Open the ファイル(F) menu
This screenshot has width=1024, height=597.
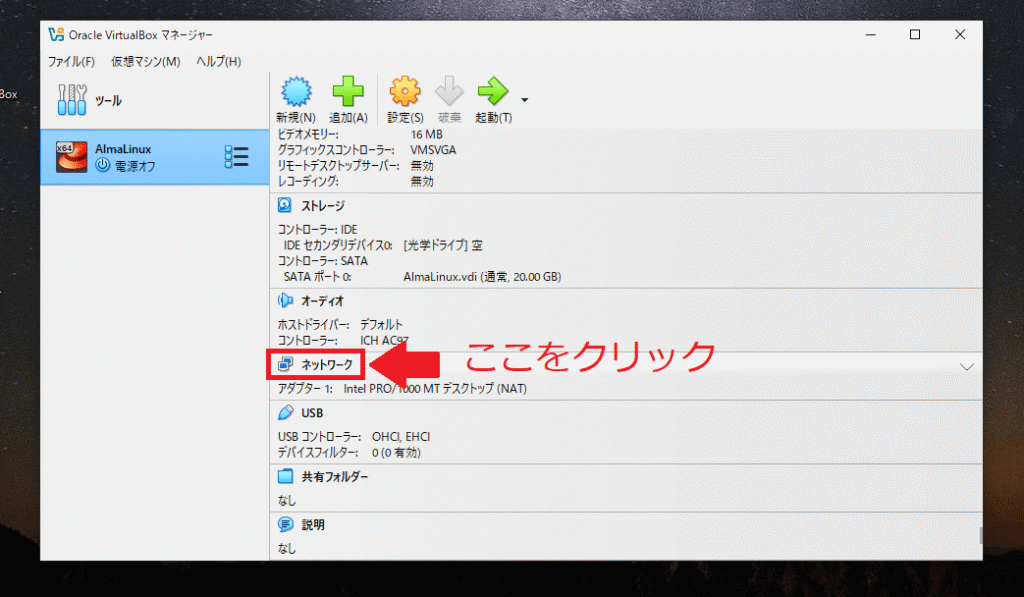(71, 61)
